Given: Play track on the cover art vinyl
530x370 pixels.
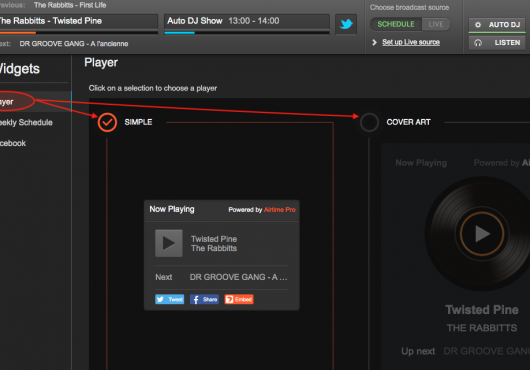Looking at the screenshot, I should pyautogui.click(x=482, y=234).
